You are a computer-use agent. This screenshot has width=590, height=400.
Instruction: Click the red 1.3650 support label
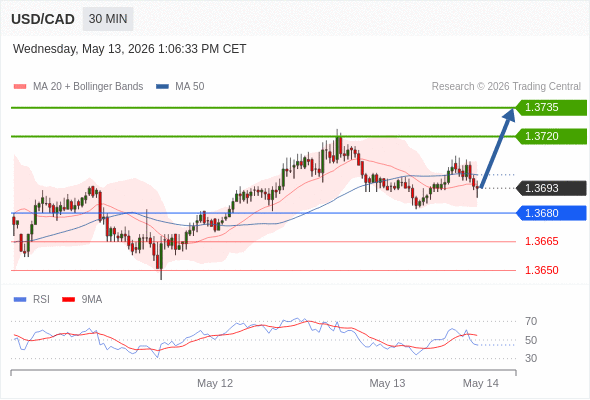(541, 270)
